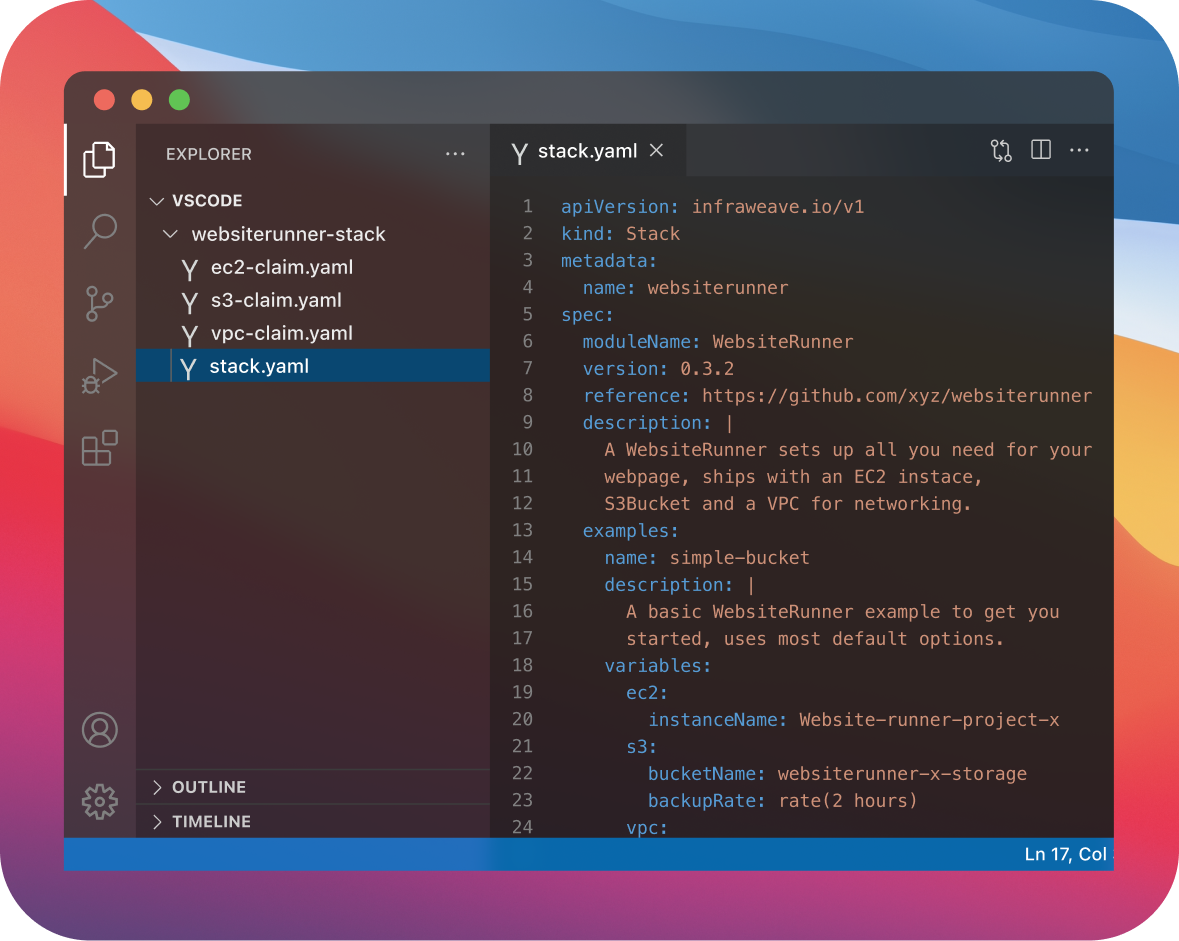Image resolution: width=1179 pixels, height=941 pixels.
Task: Open editor More Actions ellipsis menu
Action: [x=1079, y=151]
